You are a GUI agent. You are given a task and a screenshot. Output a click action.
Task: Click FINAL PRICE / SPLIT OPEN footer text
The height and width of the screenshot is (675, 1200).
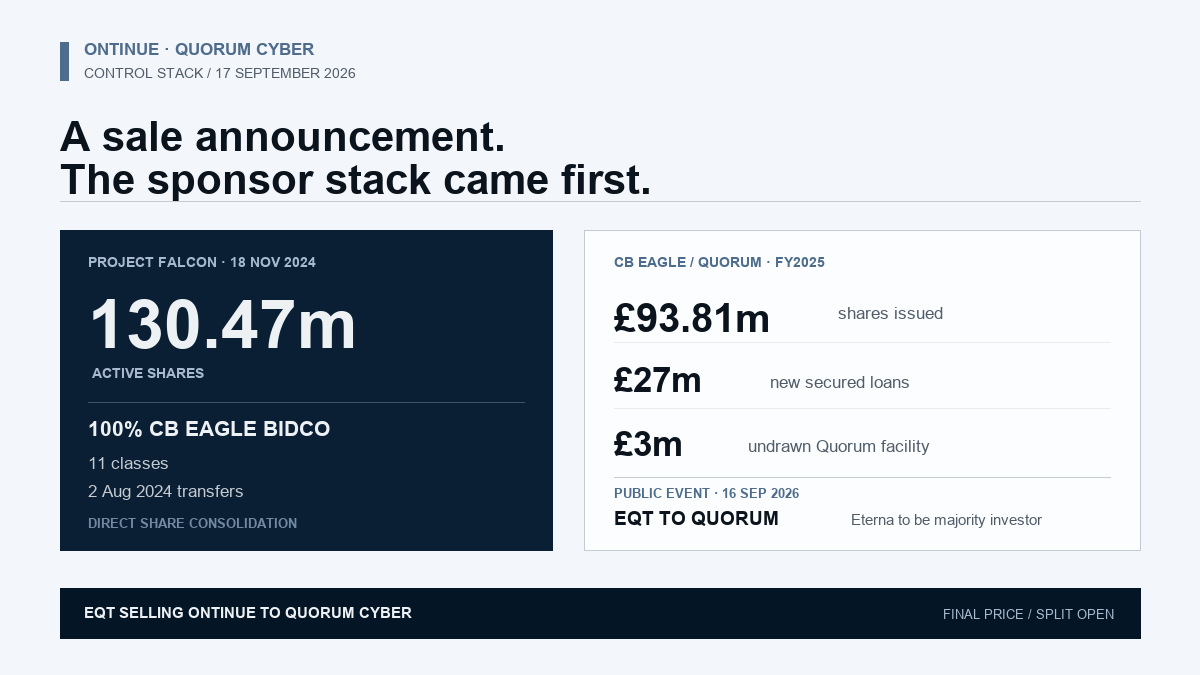point(1028,614)
